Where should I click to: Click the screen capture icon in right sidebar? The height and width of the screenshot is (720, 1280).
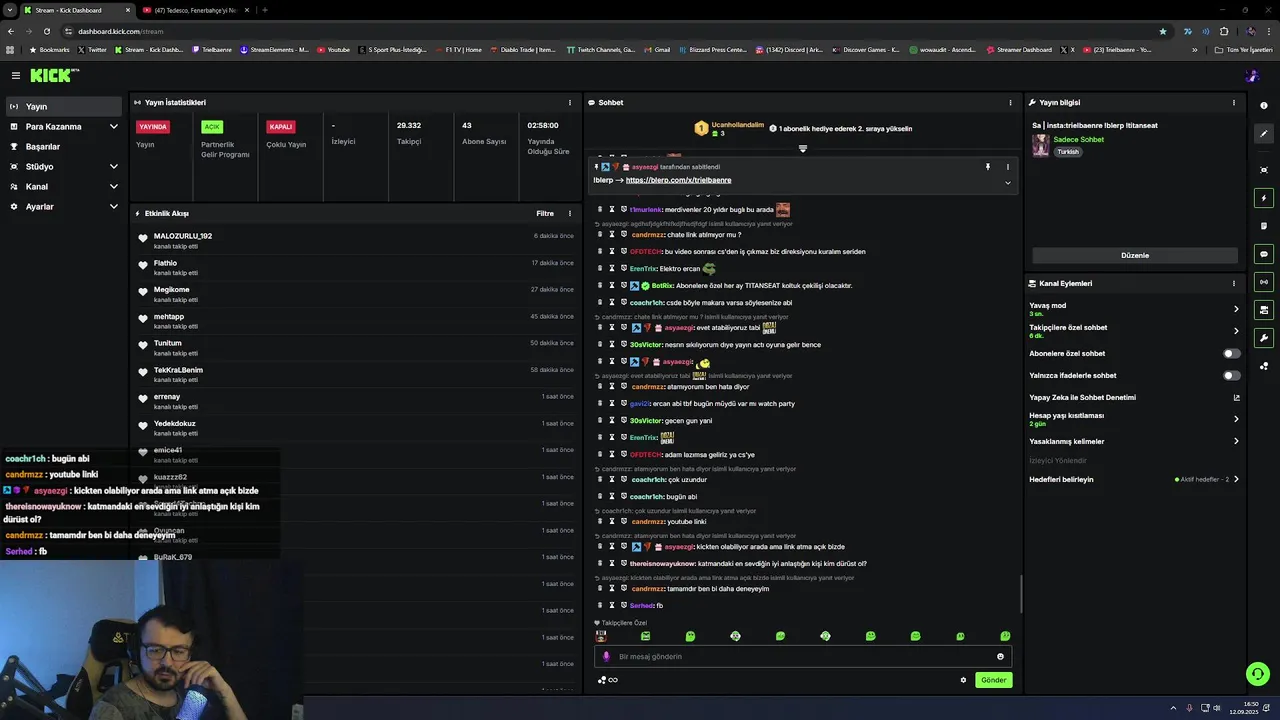click(1264, 170)
